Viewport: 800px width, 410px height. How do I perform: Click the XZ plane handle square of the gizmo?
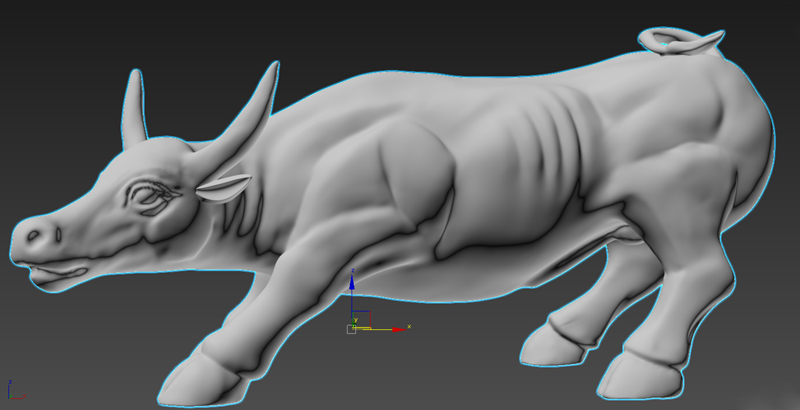point(361,319)
